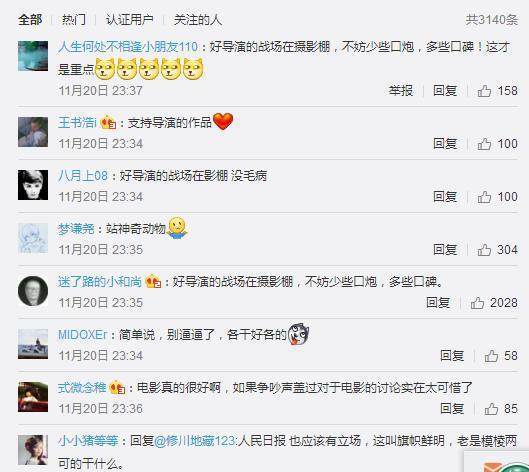Like the comment with 2028 likes

[477, 303]
